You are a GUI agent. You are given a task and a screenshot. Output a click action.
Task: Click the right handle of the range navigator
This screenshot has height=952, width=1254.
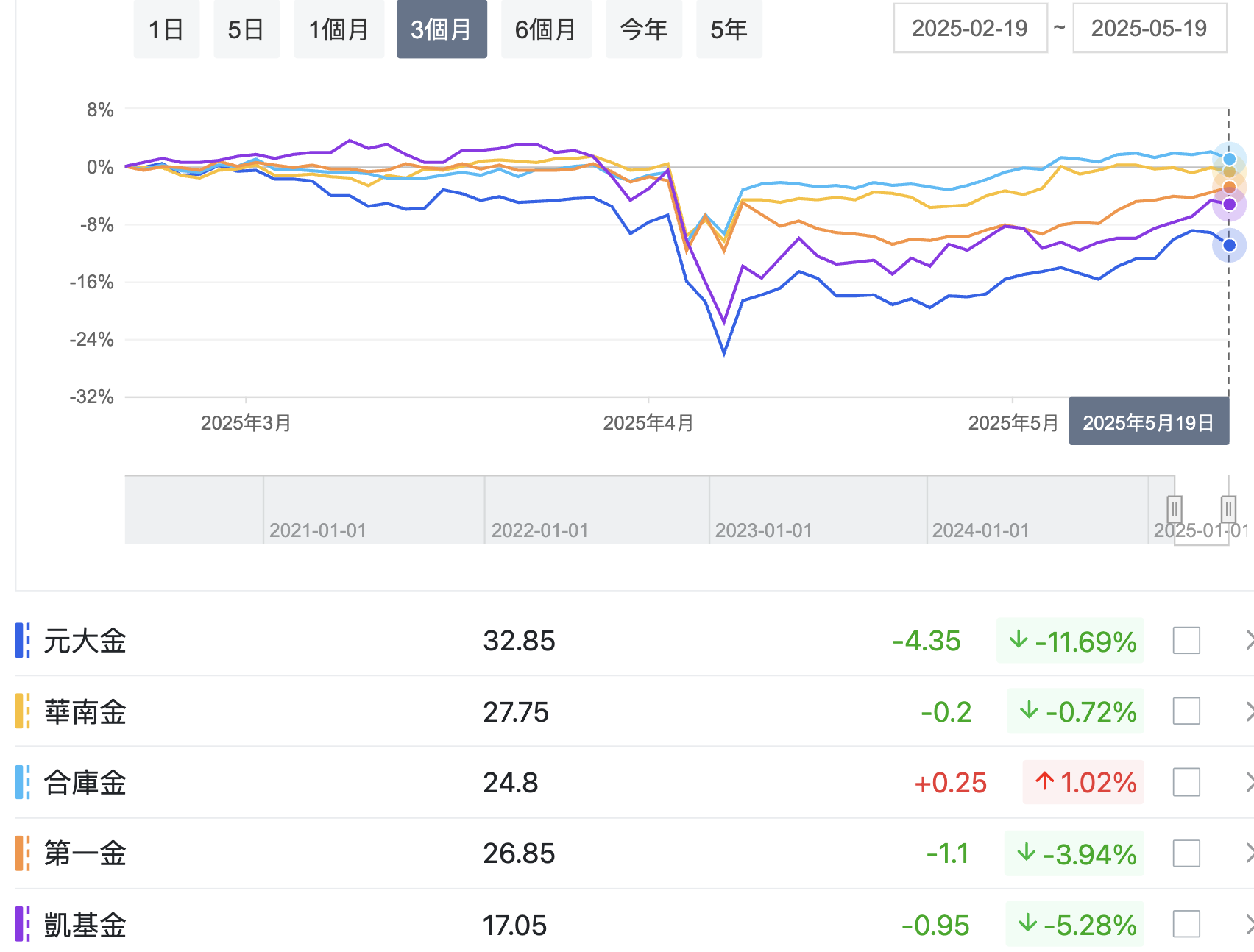point(1228,508)
